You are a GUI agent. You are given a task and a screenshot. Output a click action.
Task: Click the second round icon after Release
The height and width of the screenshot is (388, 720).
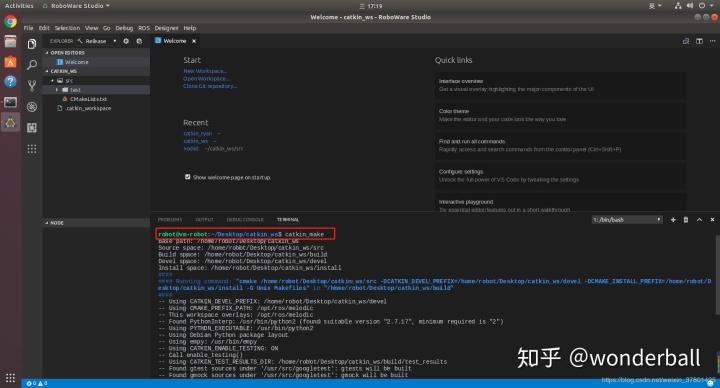point(139,41)
